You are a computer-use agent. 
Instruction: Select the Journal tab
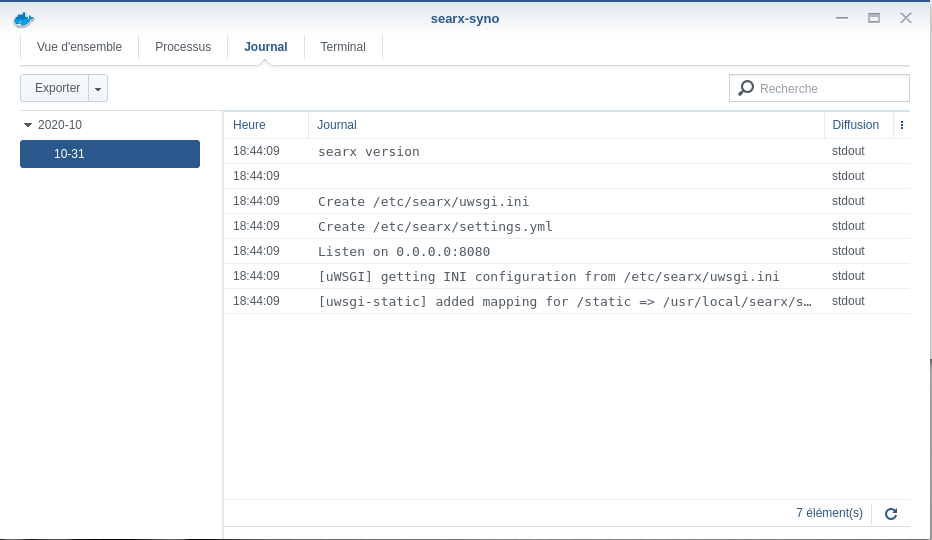(266, 47)
